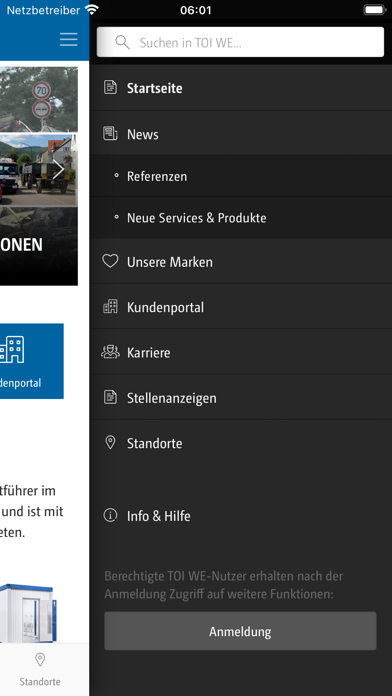Select Referenzen submenu item

click(x=241, y=176)
